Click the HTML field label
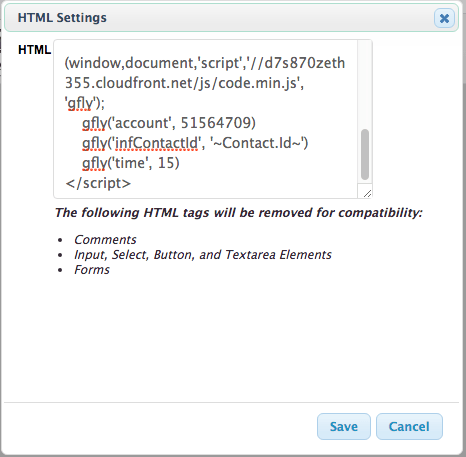 [x=34, y=50]
